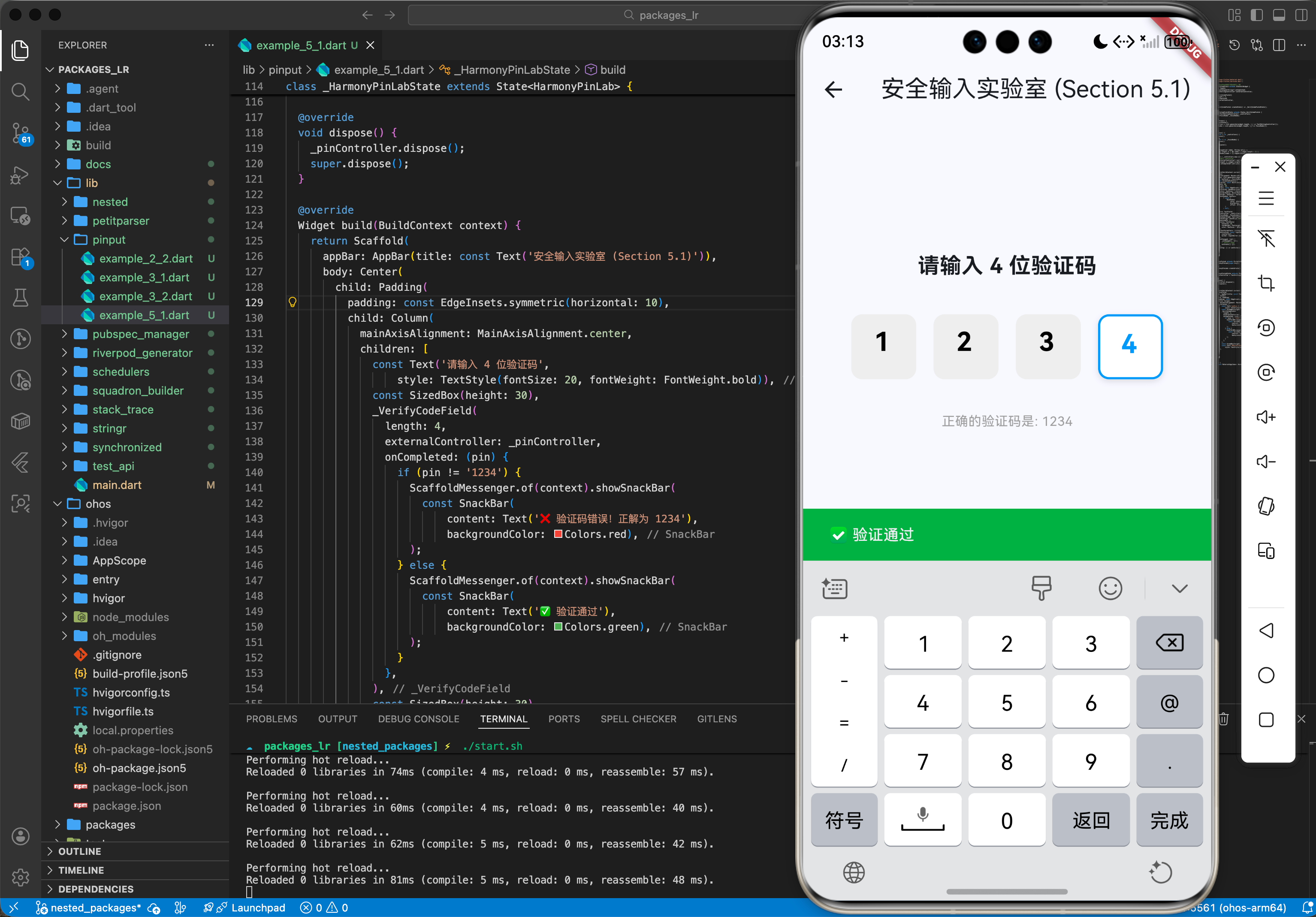Click the lightbulb code action on line 129

292,302
